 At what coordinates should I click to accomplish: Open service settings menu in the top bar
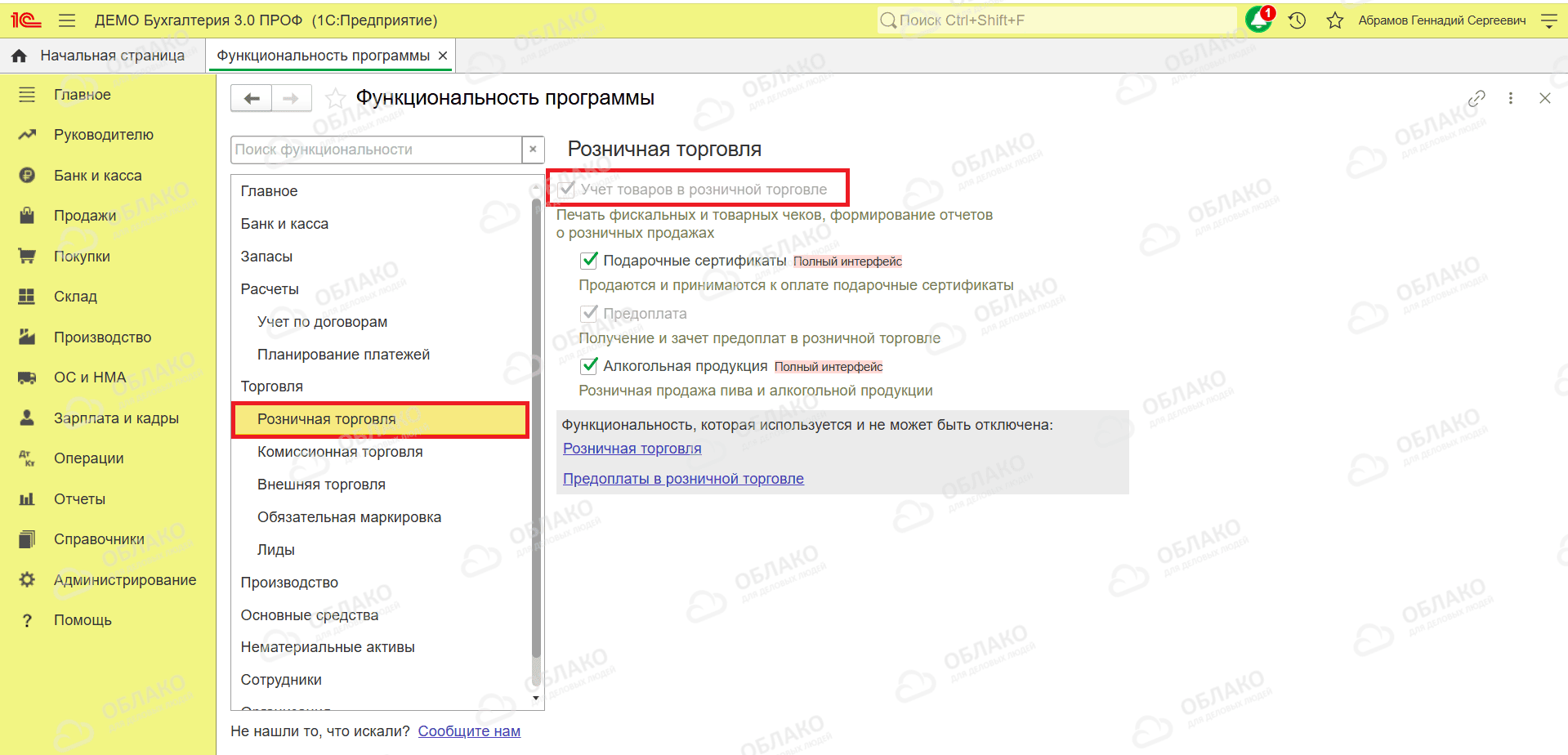pyautogui.click(x=1548, y=20)
